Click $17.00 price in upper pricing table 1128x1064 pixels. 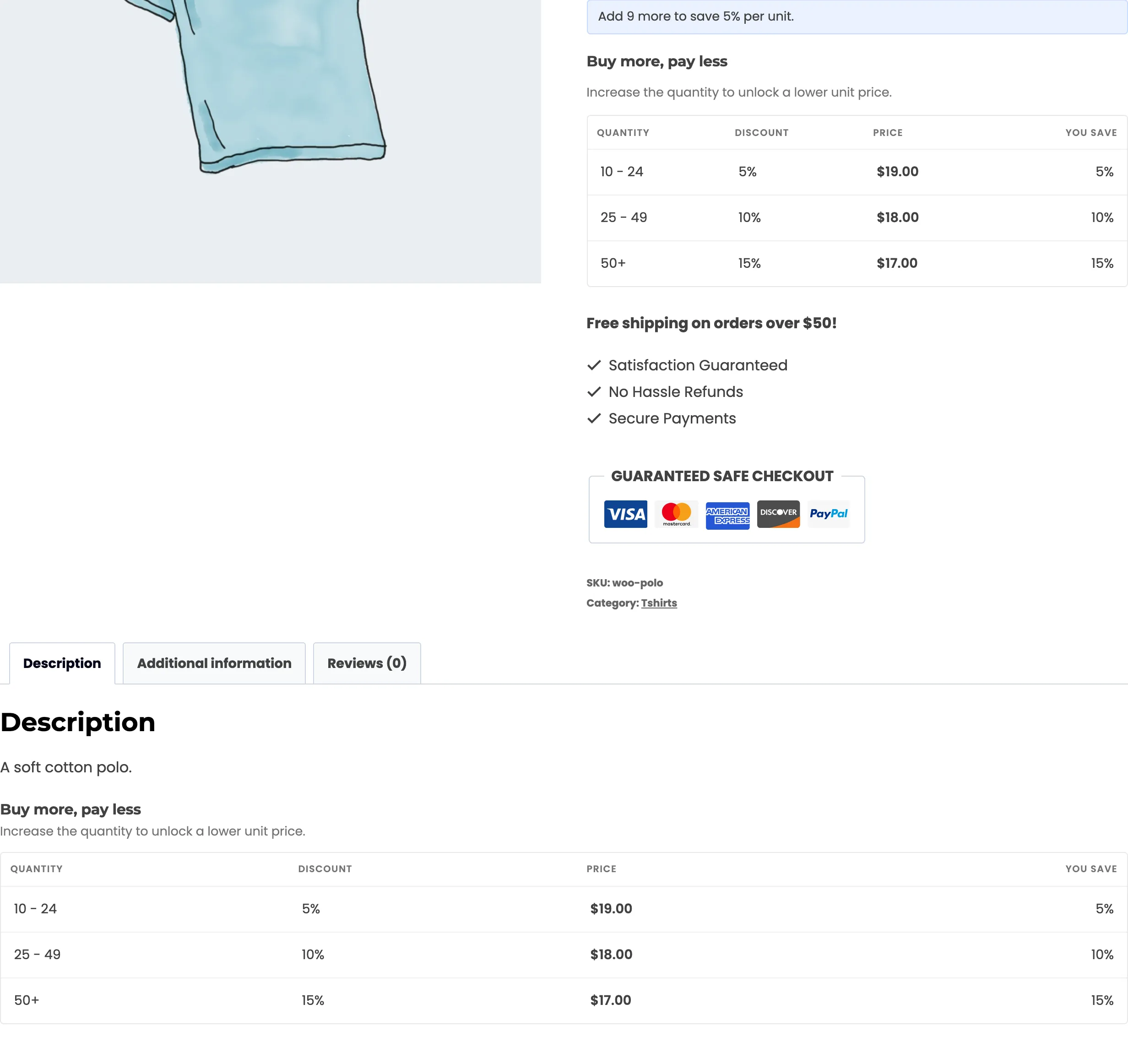pos(896,263)
